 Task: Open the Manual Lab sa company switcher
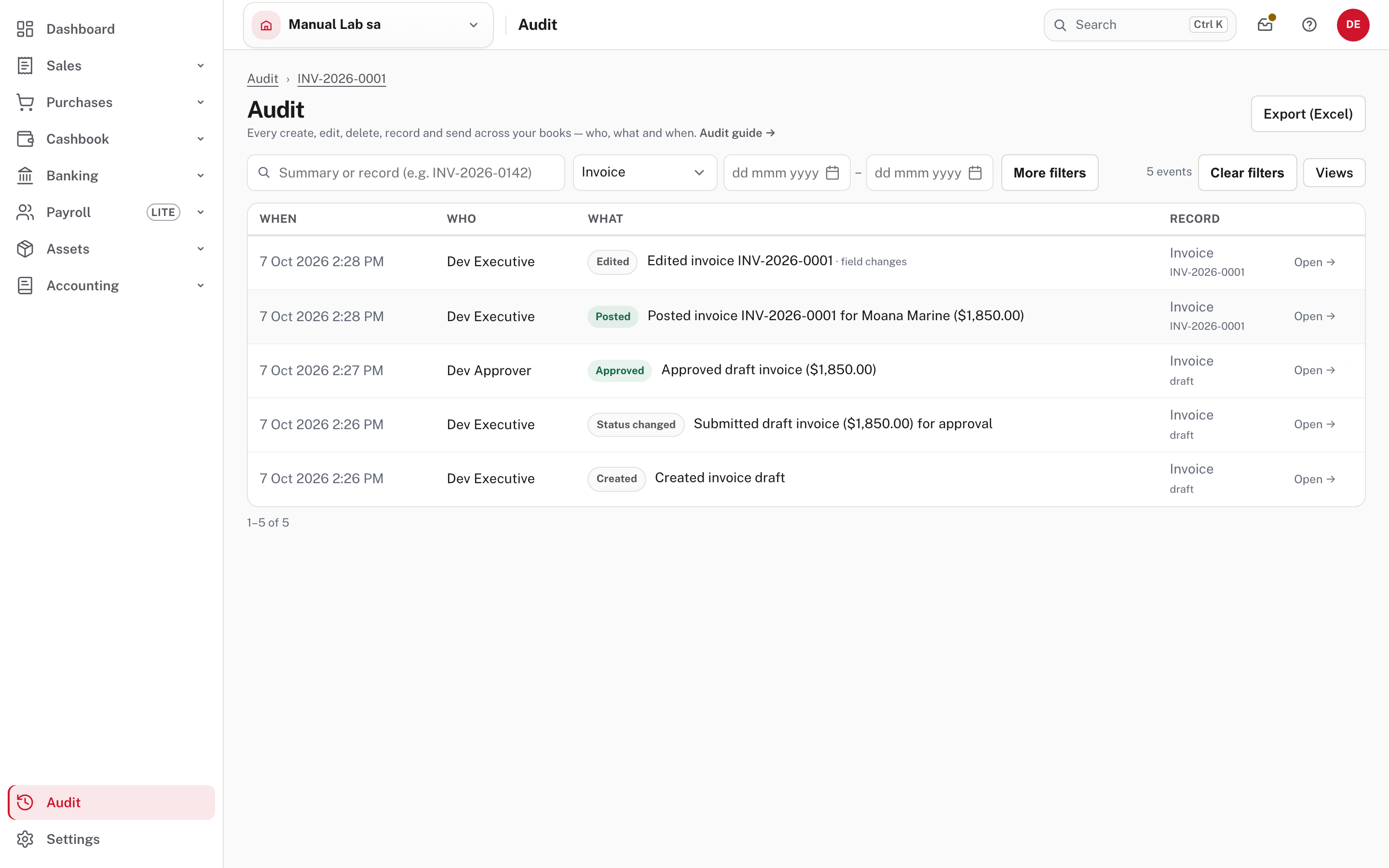[x=368, y=25]
